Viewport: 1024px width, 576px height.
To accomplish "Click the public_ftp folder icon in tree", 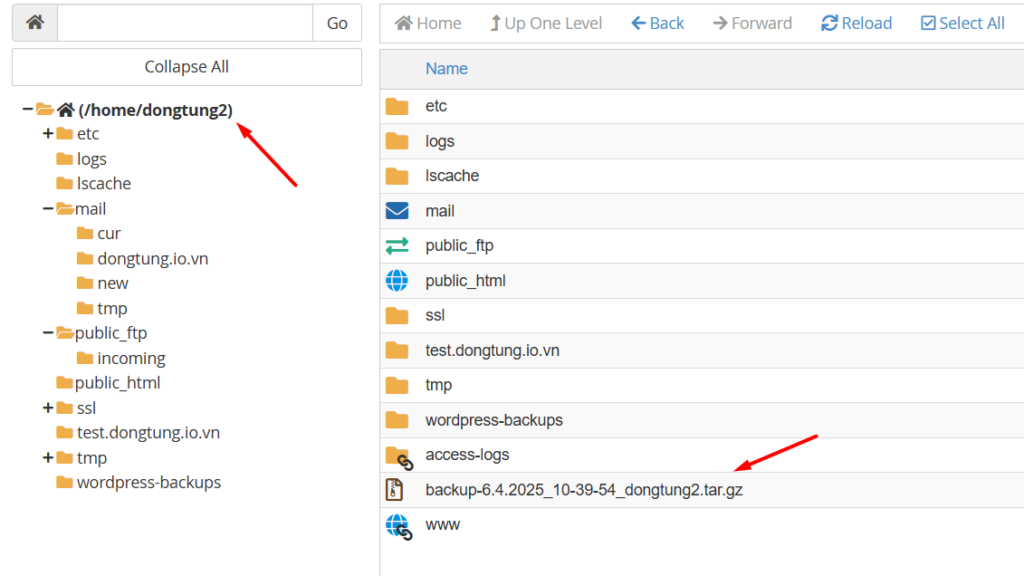I will [65, 333].
